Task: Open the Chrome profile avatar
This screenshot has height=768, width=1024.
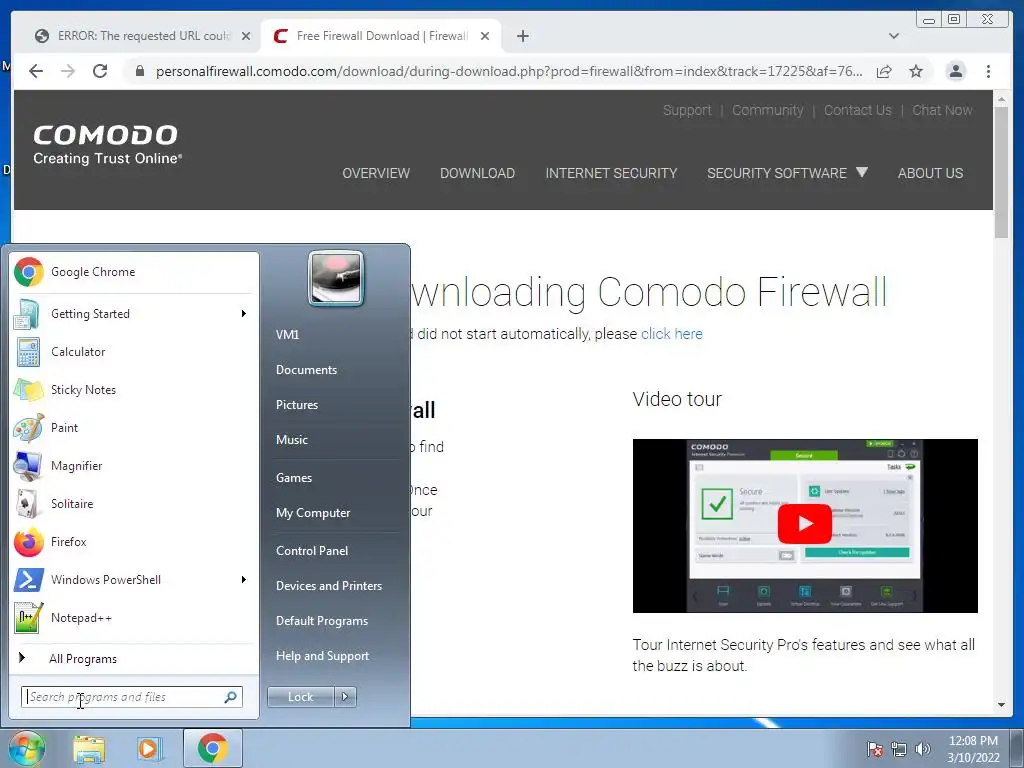Action: pyautogui.click(x=955, y=71)
